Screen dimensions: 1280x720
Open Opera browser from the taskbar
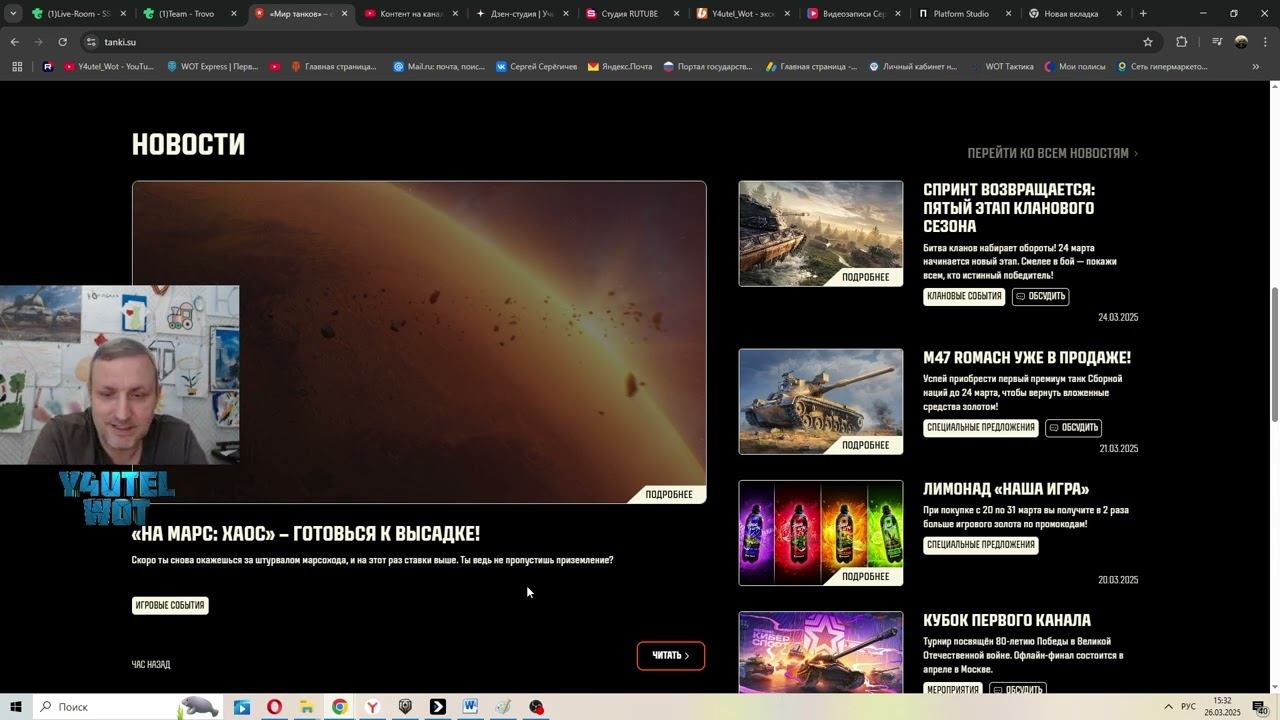tap(274, 707)
